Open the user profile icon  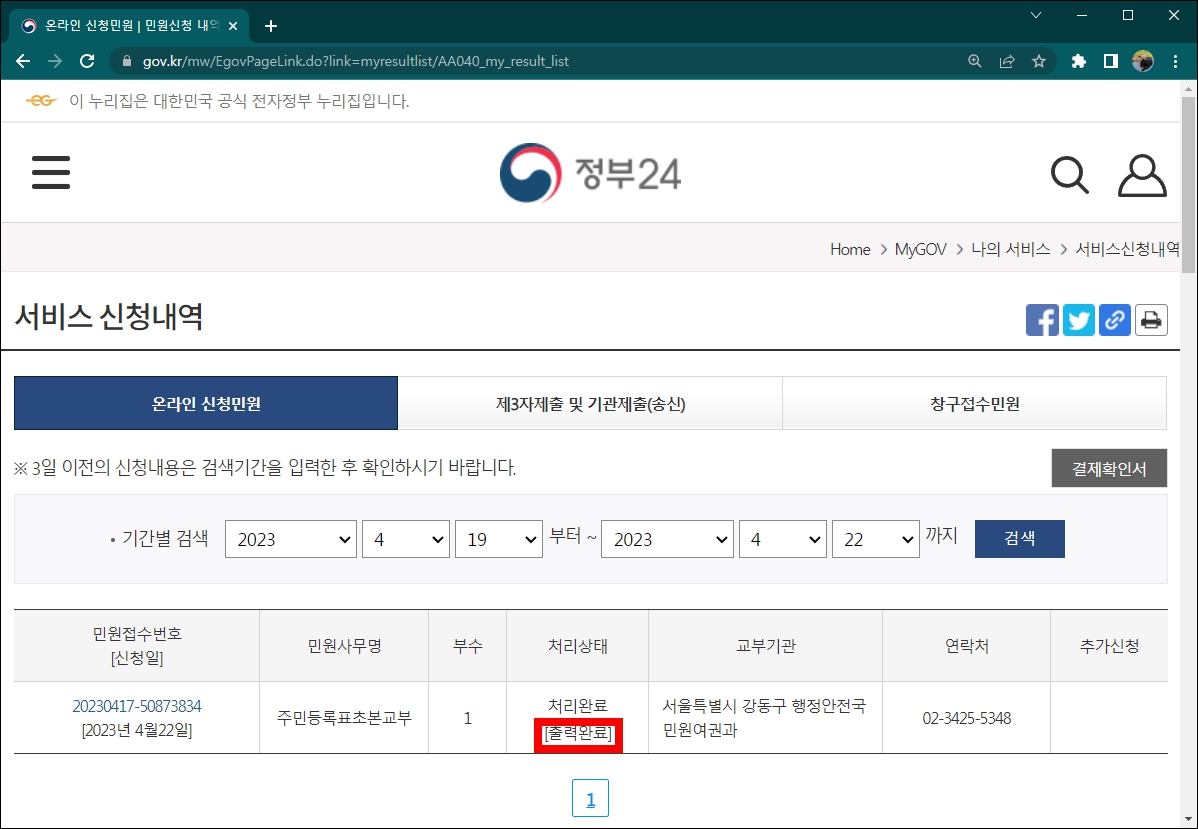(x=1141, y=175)
